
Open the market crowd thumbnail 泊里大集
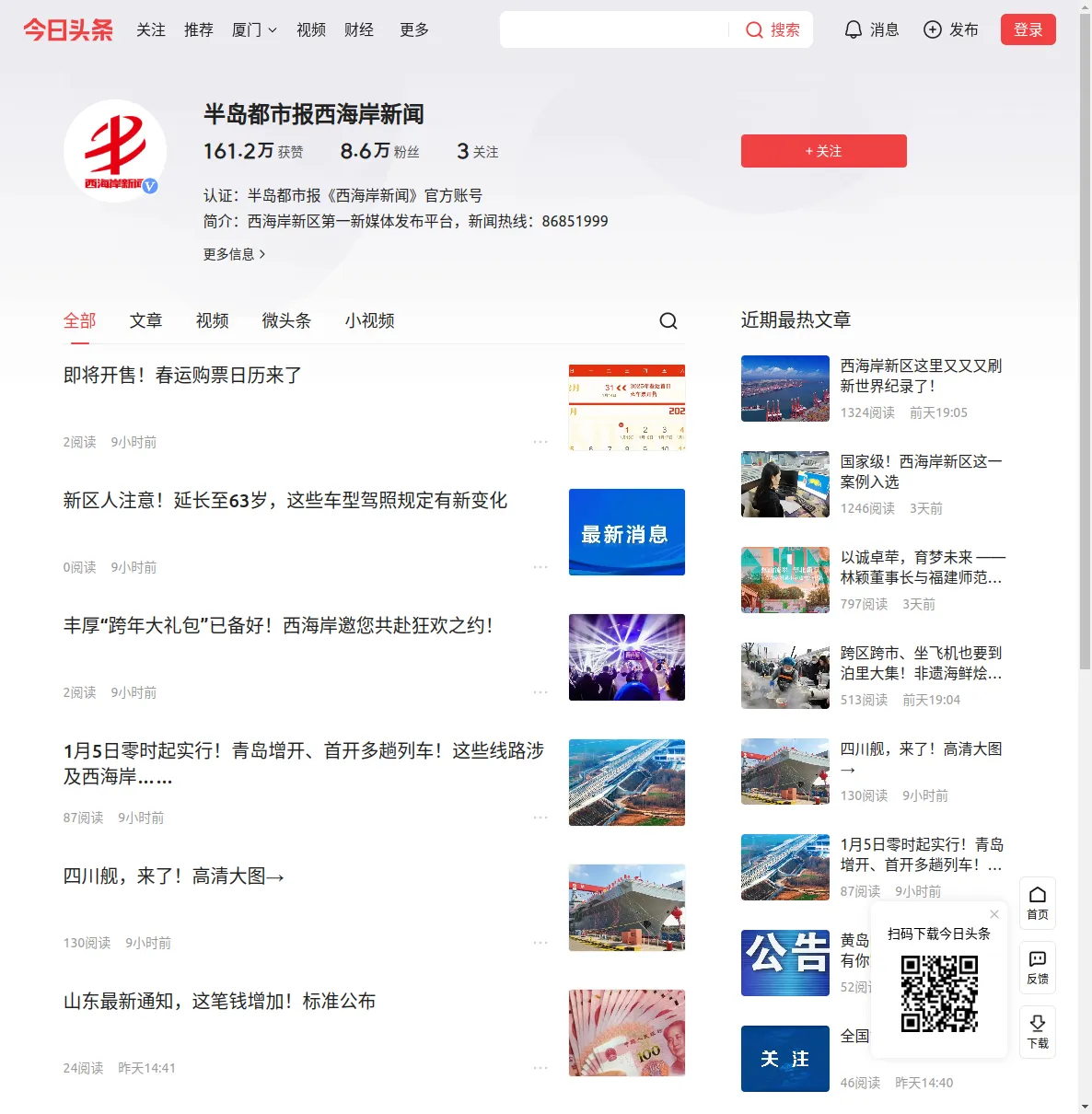[x=785, y=676]
